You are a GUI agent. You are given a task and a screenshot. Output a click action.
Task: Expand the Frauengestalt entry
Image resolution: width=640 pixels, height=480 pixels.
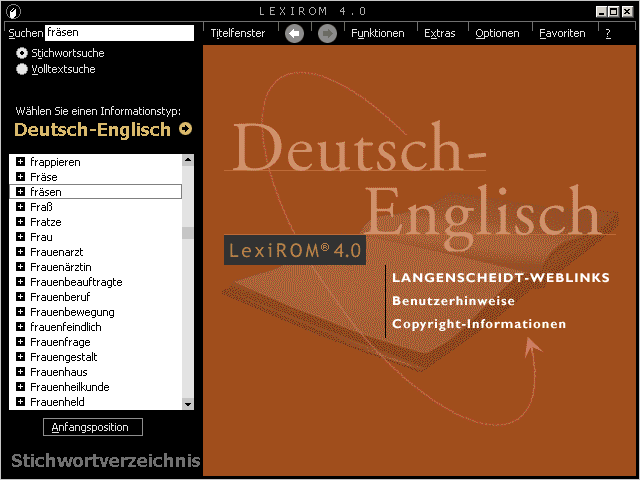coord(20,357)
